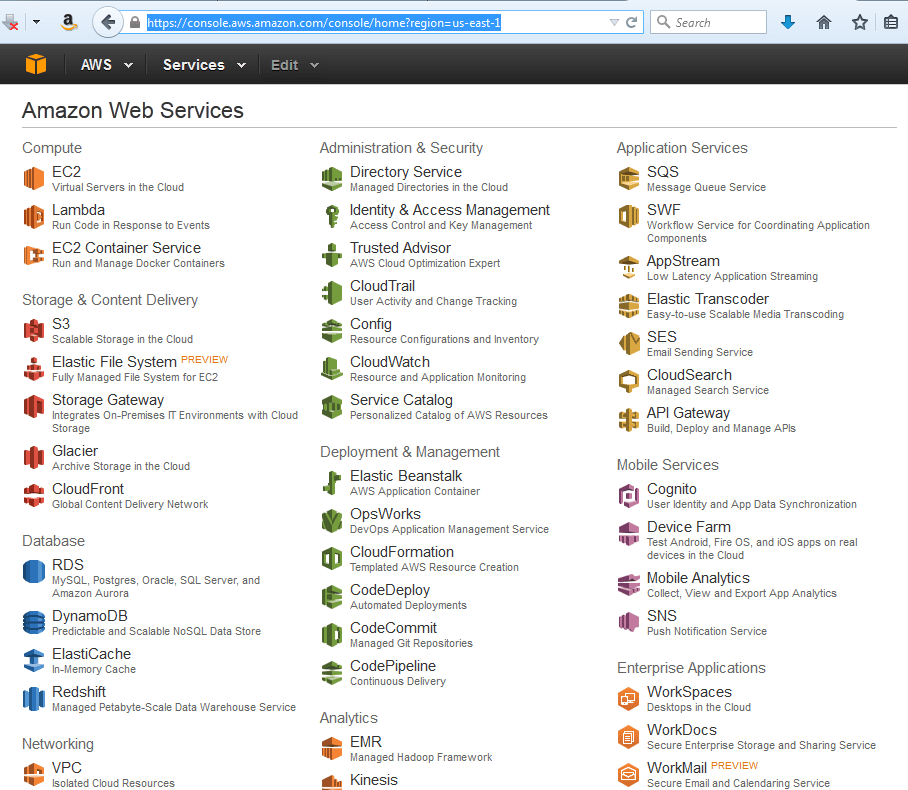Open the Elastic Transcoder link
This screenshot has height=790, width=908.
[708, 299]
